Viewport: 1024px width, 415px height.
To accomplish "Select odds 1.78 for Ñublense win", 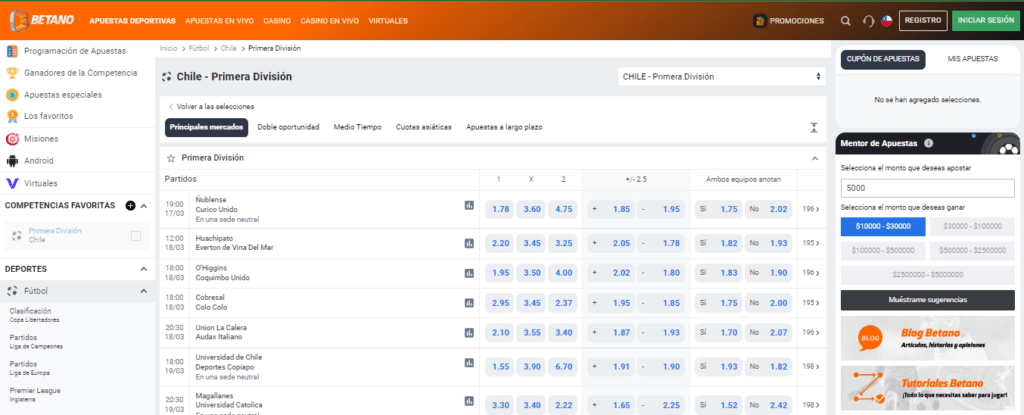I will point(500,209).
